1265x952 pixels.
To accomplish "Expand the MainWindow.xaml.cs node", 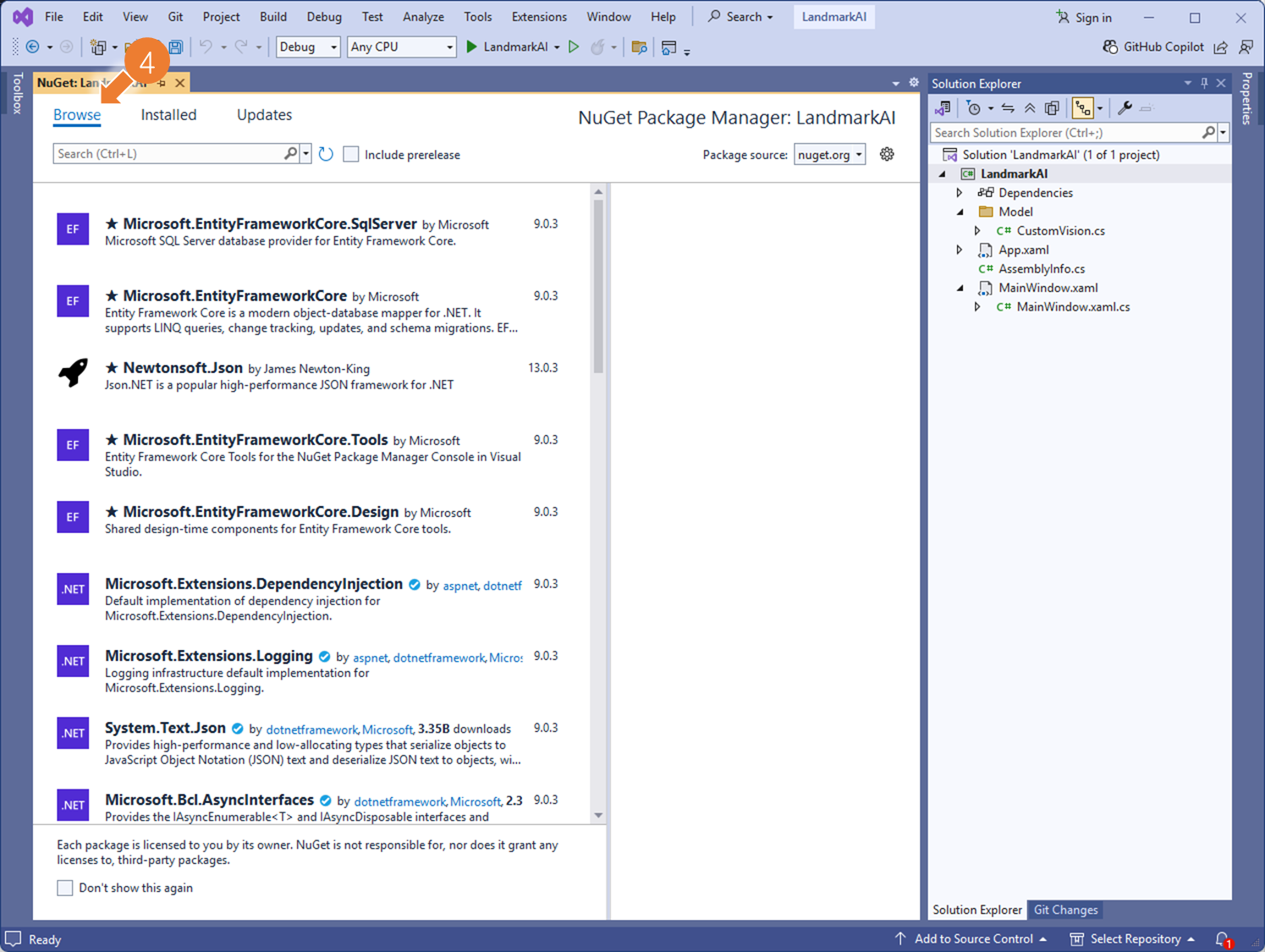I will click(977, 307).
